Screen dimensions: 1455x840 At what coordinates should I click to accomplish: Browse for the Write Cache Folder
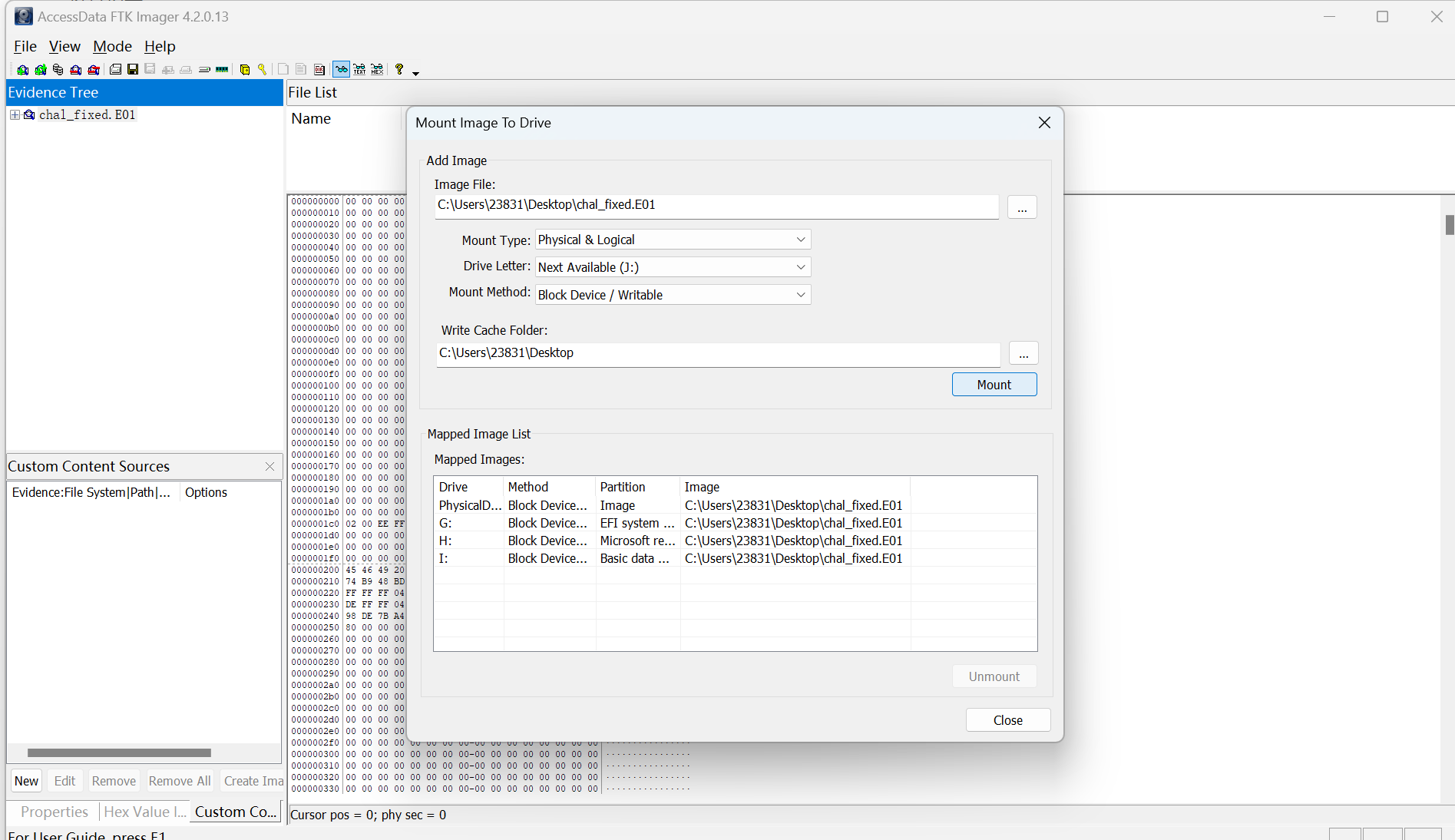(x=1023, y=353)
